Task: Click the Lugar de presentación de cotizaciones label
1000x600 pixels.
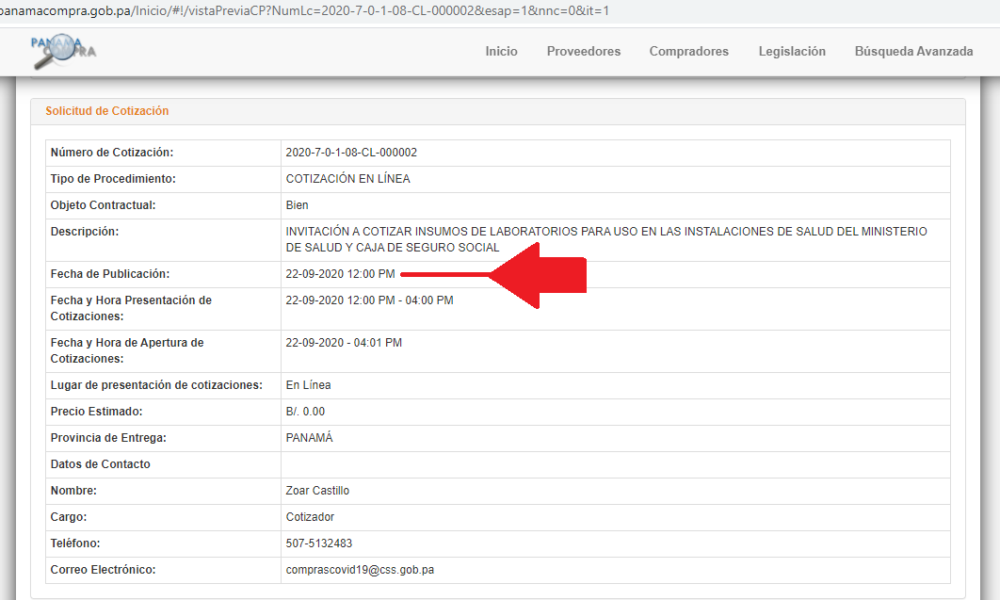Action: click(x=157, y=385)
